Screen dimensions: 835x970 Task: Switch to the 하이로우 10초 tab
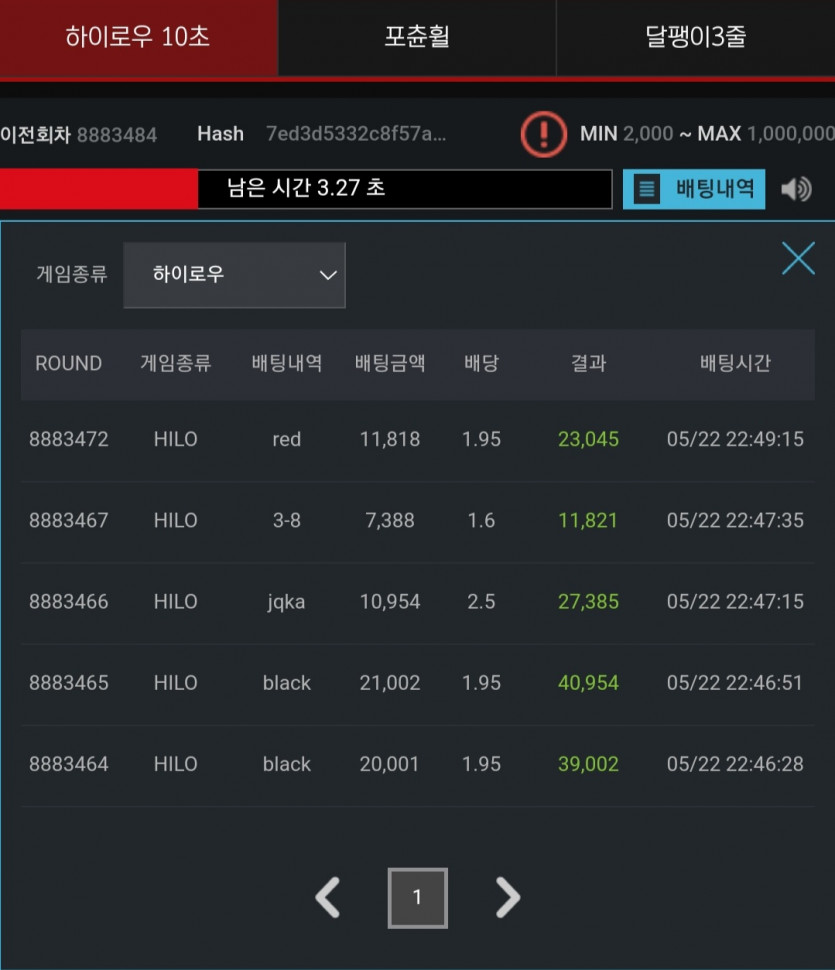click(139, 37)
